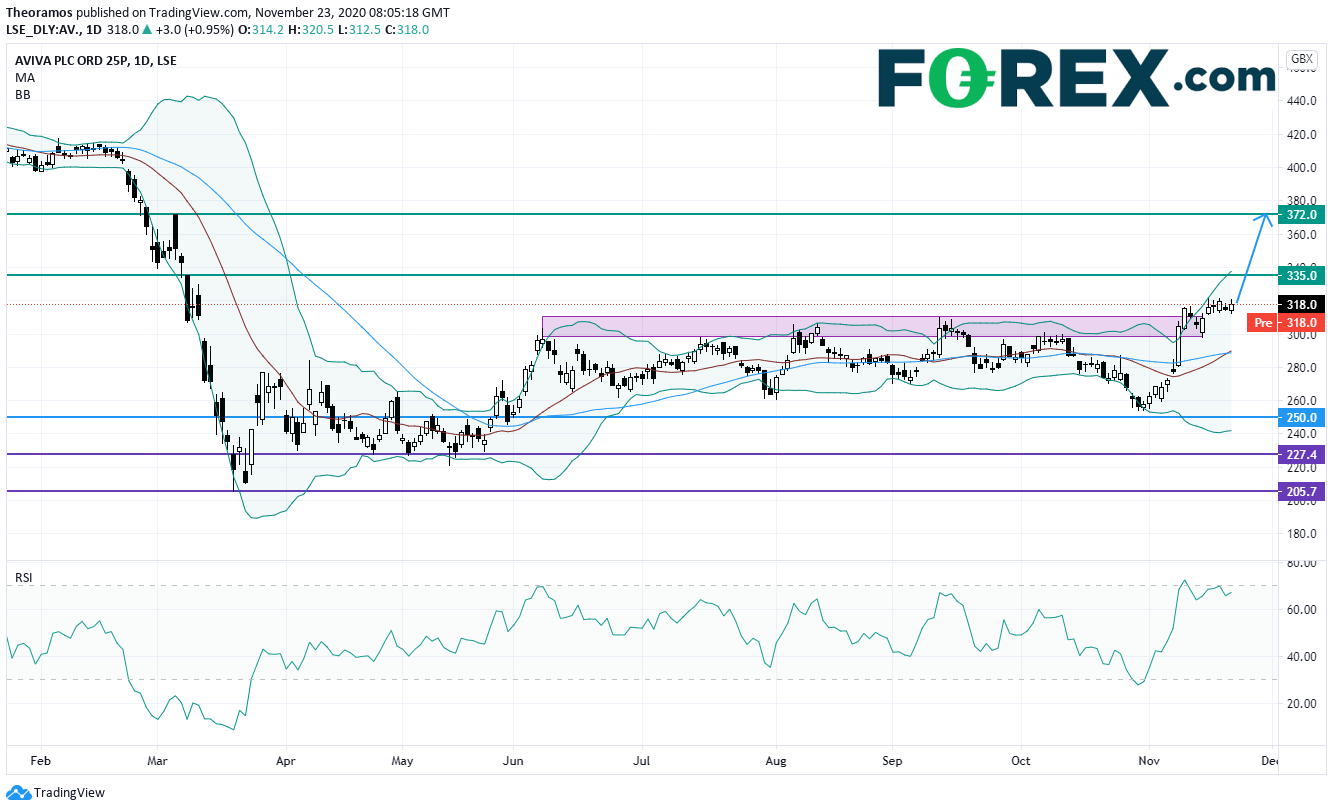Select the Nov label on time axis

tap(1149, 761)
